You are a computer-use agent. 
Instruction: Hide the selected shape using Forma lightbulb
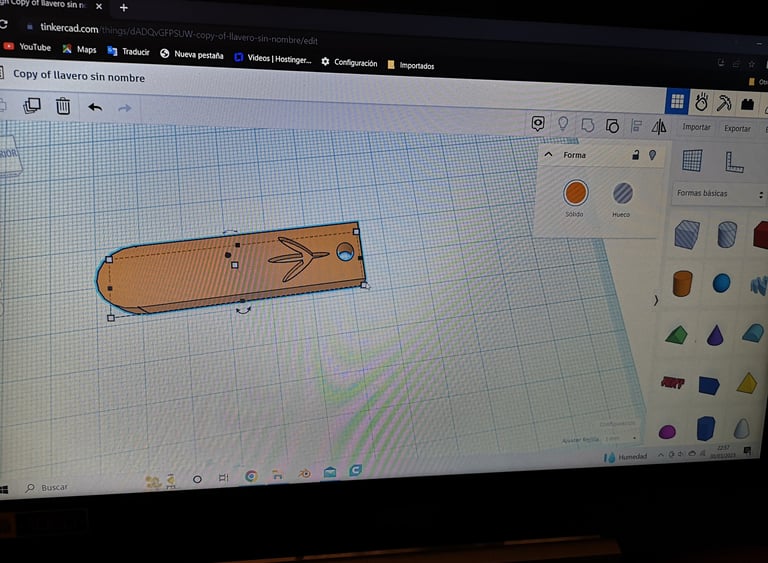(x=652, y=155)
